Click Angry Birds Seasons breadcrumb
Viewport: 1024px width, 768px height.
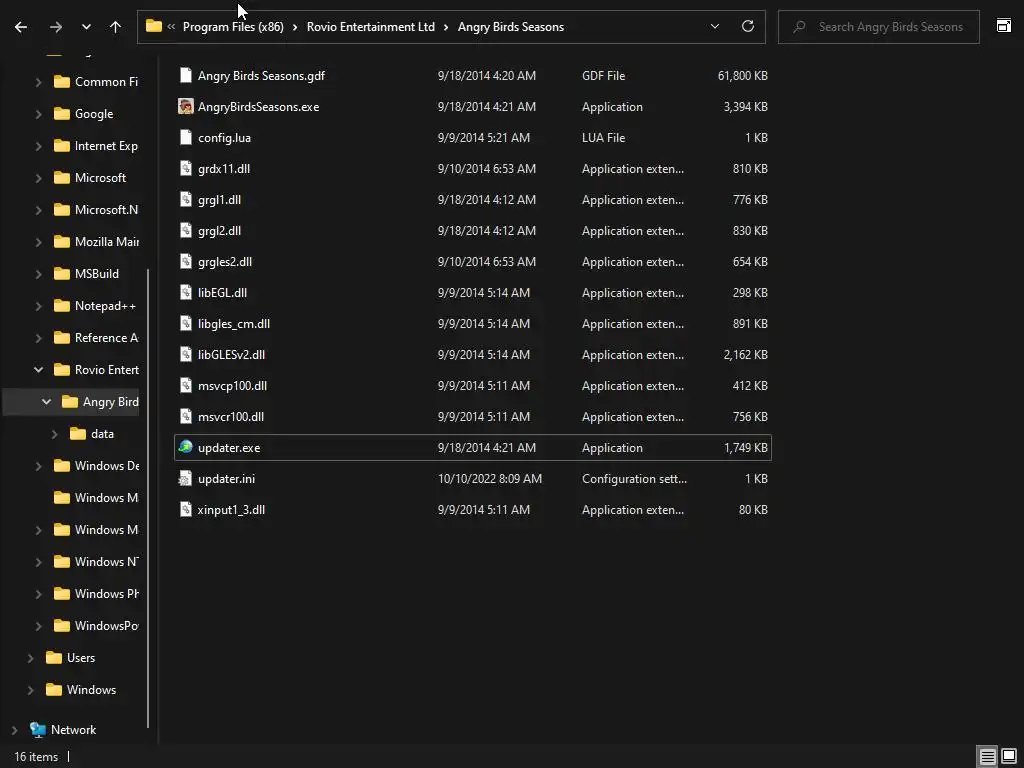pyautogui.click(x=511, y=27)
